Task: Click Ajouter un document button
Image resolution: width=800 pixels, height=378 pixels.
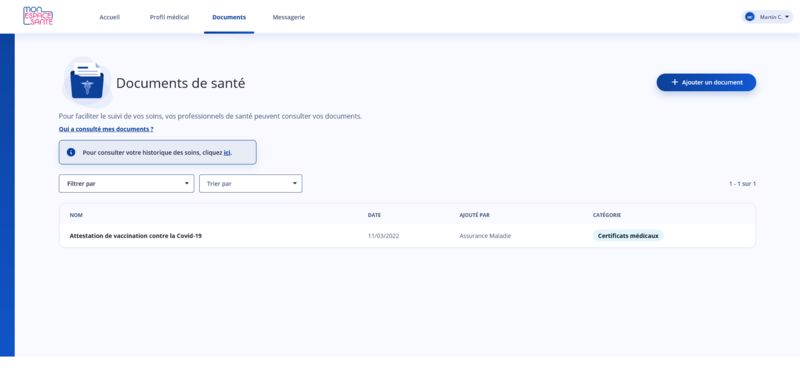Action: click(x=706, y=82)
